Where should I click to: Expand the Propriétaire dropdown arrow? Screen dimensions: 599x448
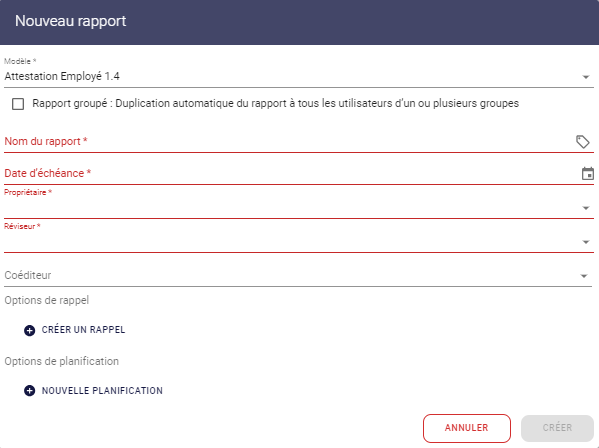pyautogui.click(x=585, y=208)
